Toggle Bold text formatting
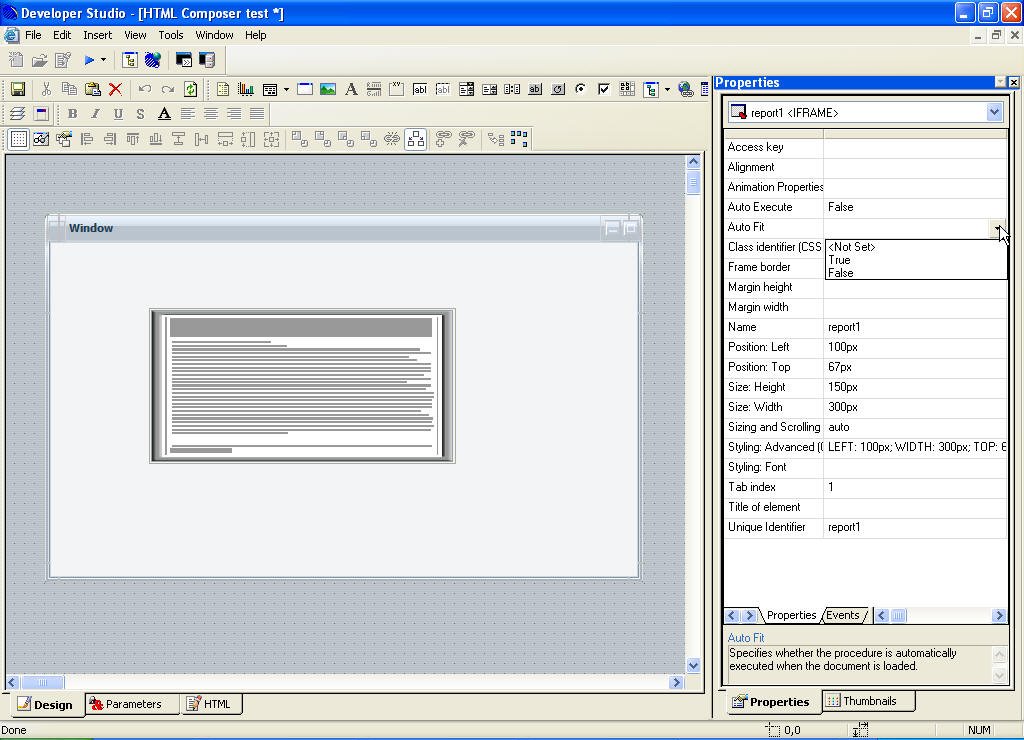Viewport: 1024px width, 740px height. point(72,114)
